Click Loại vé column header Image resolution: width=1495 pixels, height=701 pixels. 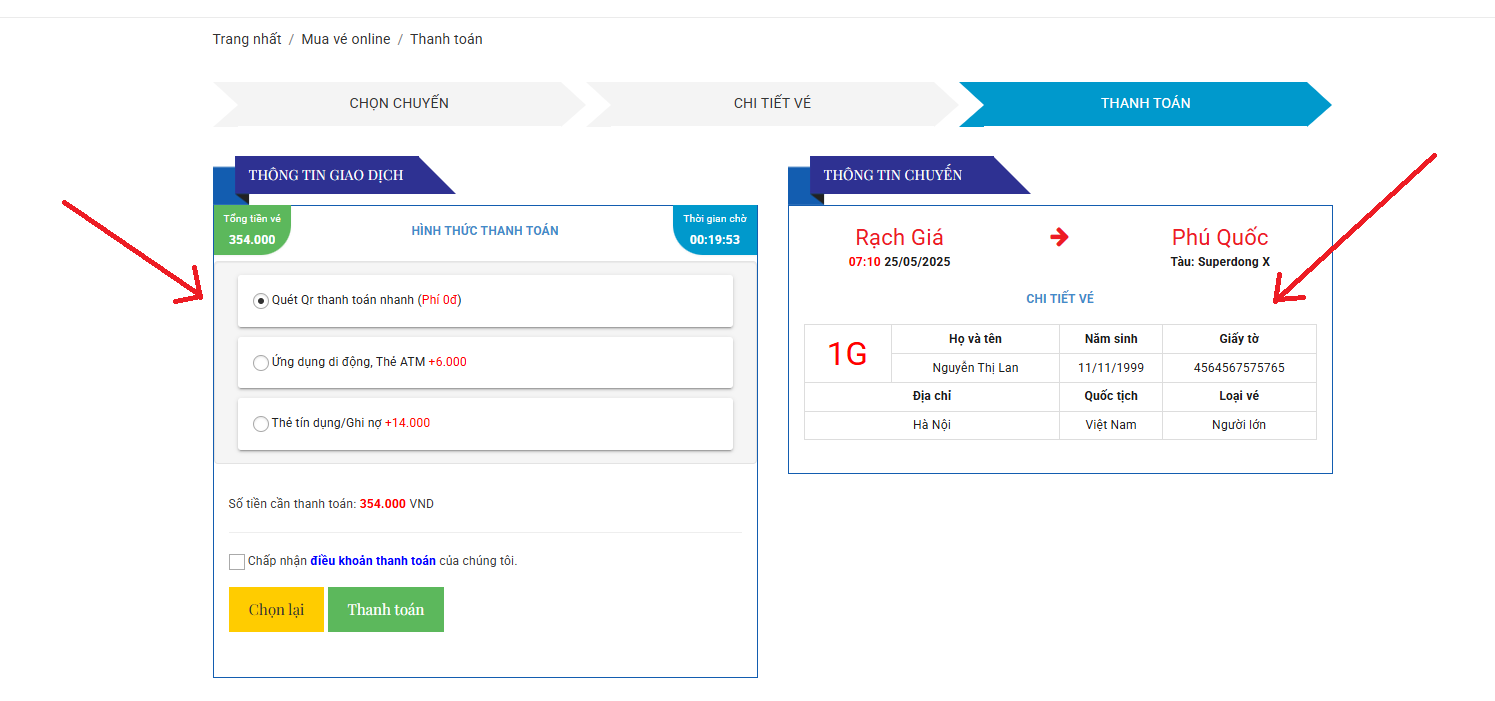click(x=1239, y=396)
